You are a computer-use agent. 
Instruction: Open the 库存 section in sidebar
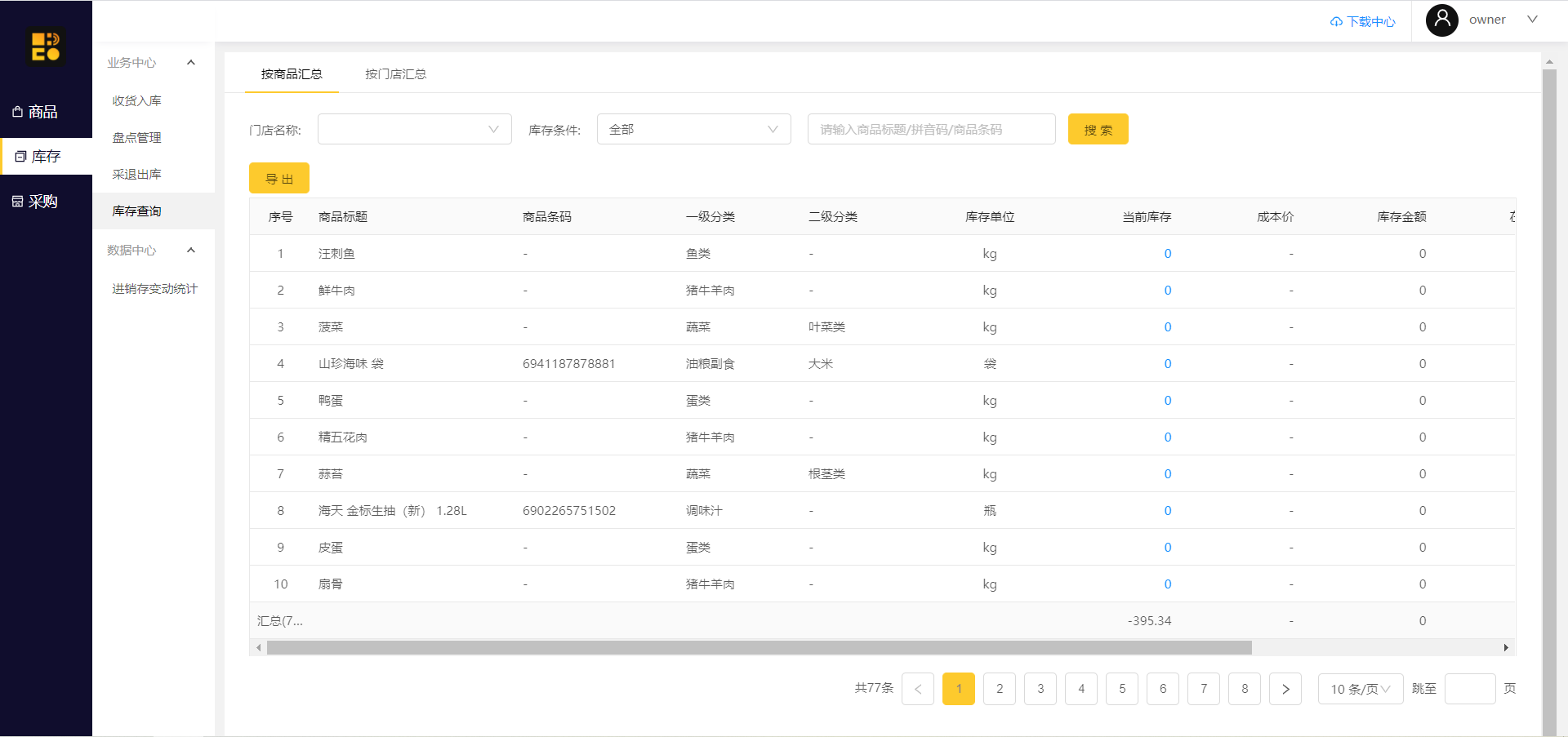coord(46,157)
